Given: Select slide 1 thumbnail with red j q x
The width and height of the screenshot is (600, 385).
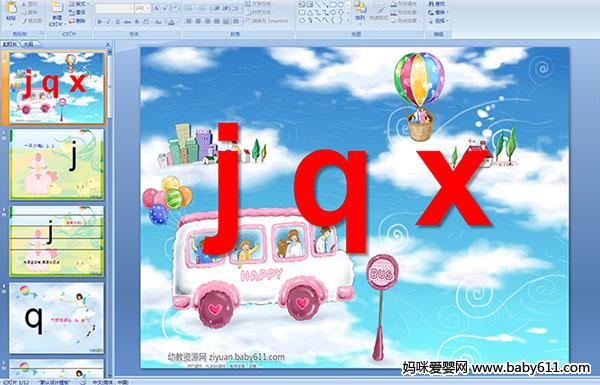Looking at the screenshot, I should tap(57, 88).
